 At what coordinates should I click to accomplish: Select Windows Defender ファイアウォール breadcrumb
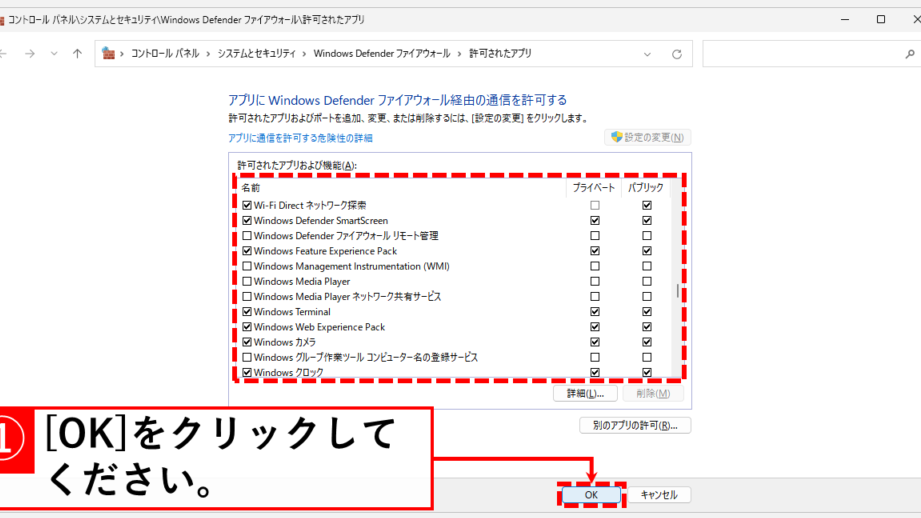click(x=381, y=54)
